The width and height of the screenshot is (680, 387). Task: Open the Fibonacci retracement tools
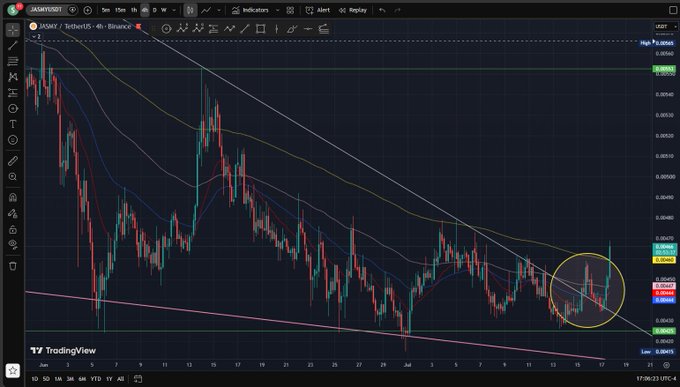click(13, 61)
